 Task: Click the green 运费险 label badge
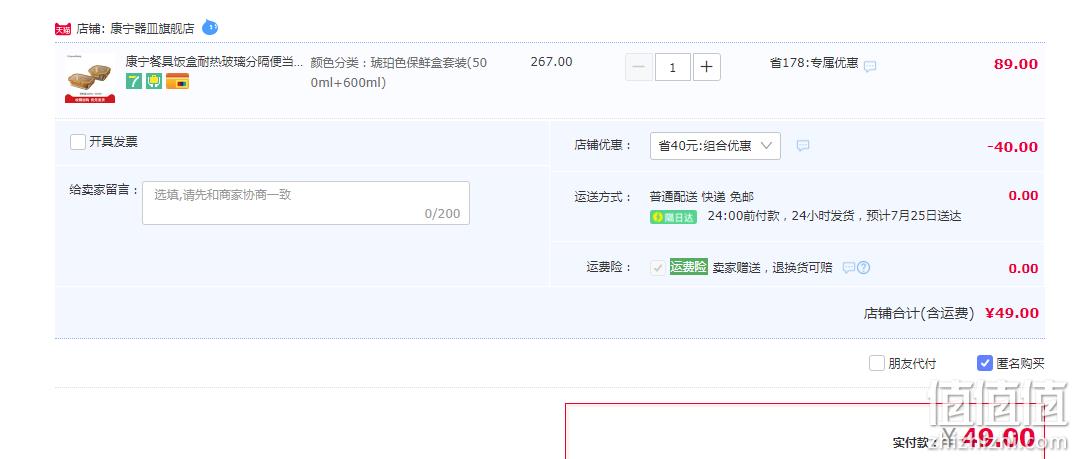click(x=688, y=267)
